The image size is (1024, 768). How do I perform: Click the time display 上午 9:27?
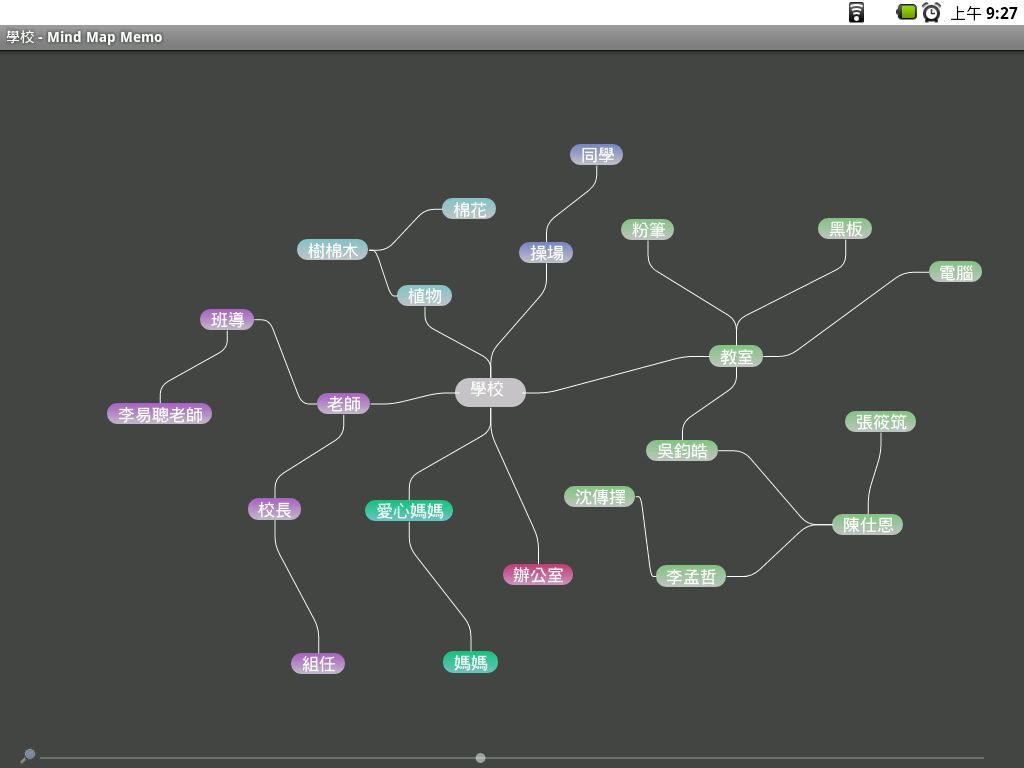pos(983,13)
